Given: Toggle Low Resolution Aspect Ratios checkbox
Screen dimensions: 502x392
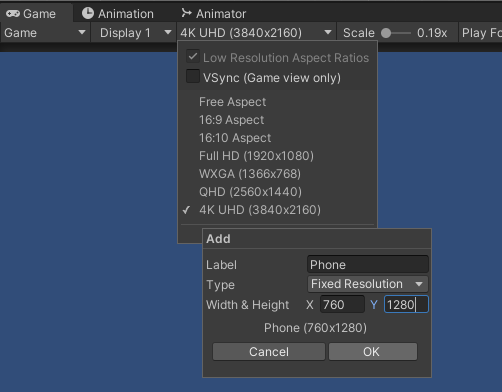Looking at the screenshot, I should 193,56.
